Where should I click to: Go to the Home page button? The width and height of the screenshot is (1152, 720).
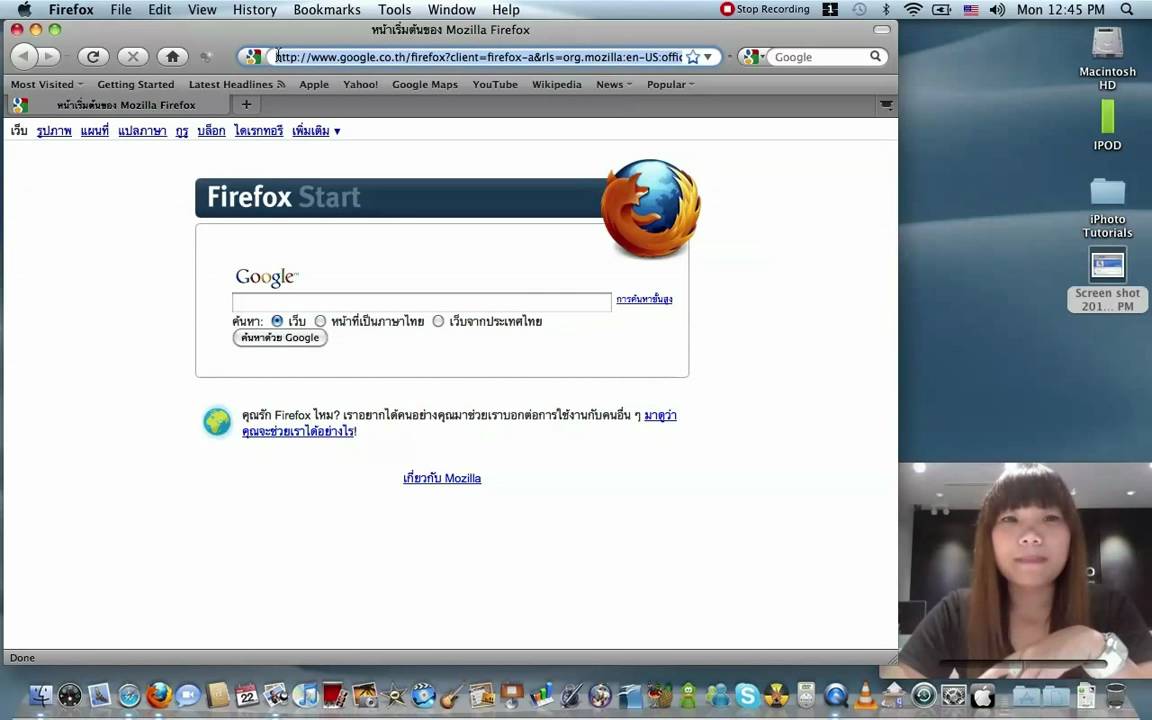(x=173, y=57)
